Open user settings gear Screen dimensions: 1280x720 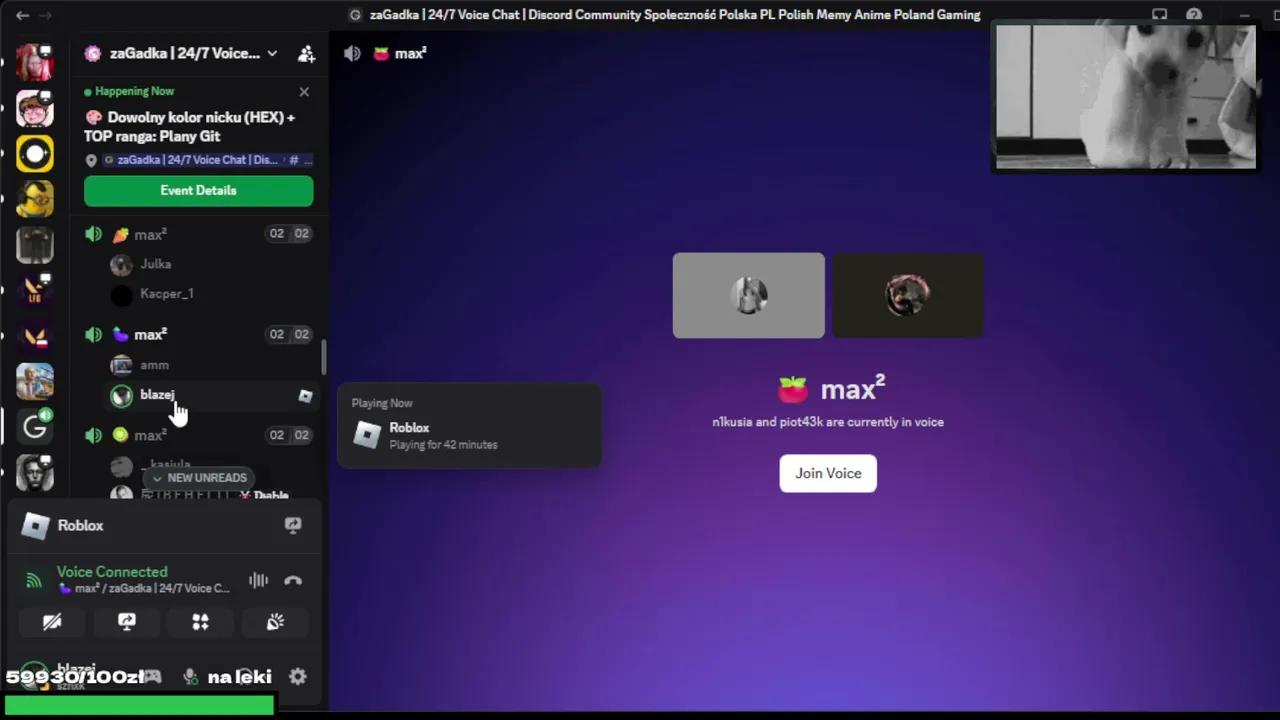tap(298, 677)
